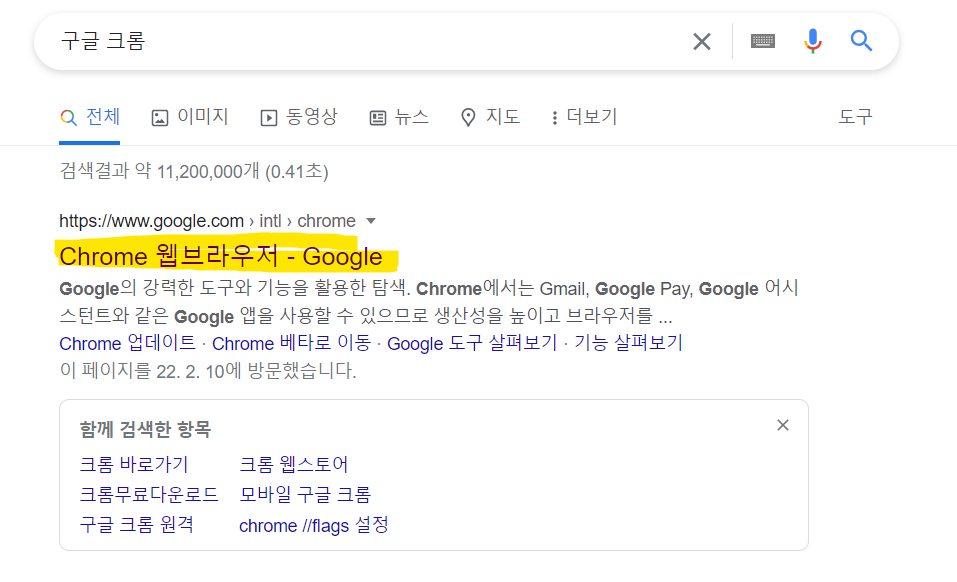Open the Google 도구 살펴보기 sitelink
This screenshot has width=957, height=582.
(x=472, y=343)
